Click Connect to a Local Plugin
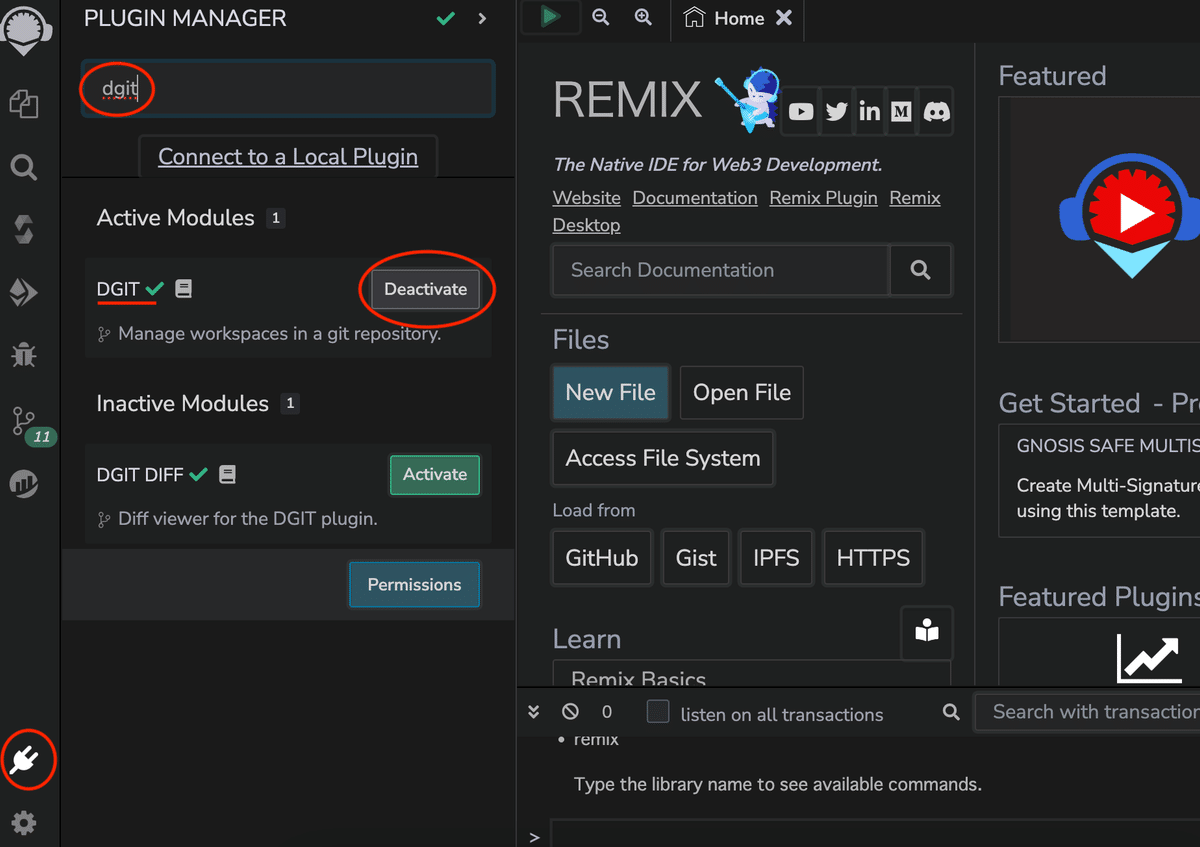Screen dimensions: 1200x847 pos(288,157)
